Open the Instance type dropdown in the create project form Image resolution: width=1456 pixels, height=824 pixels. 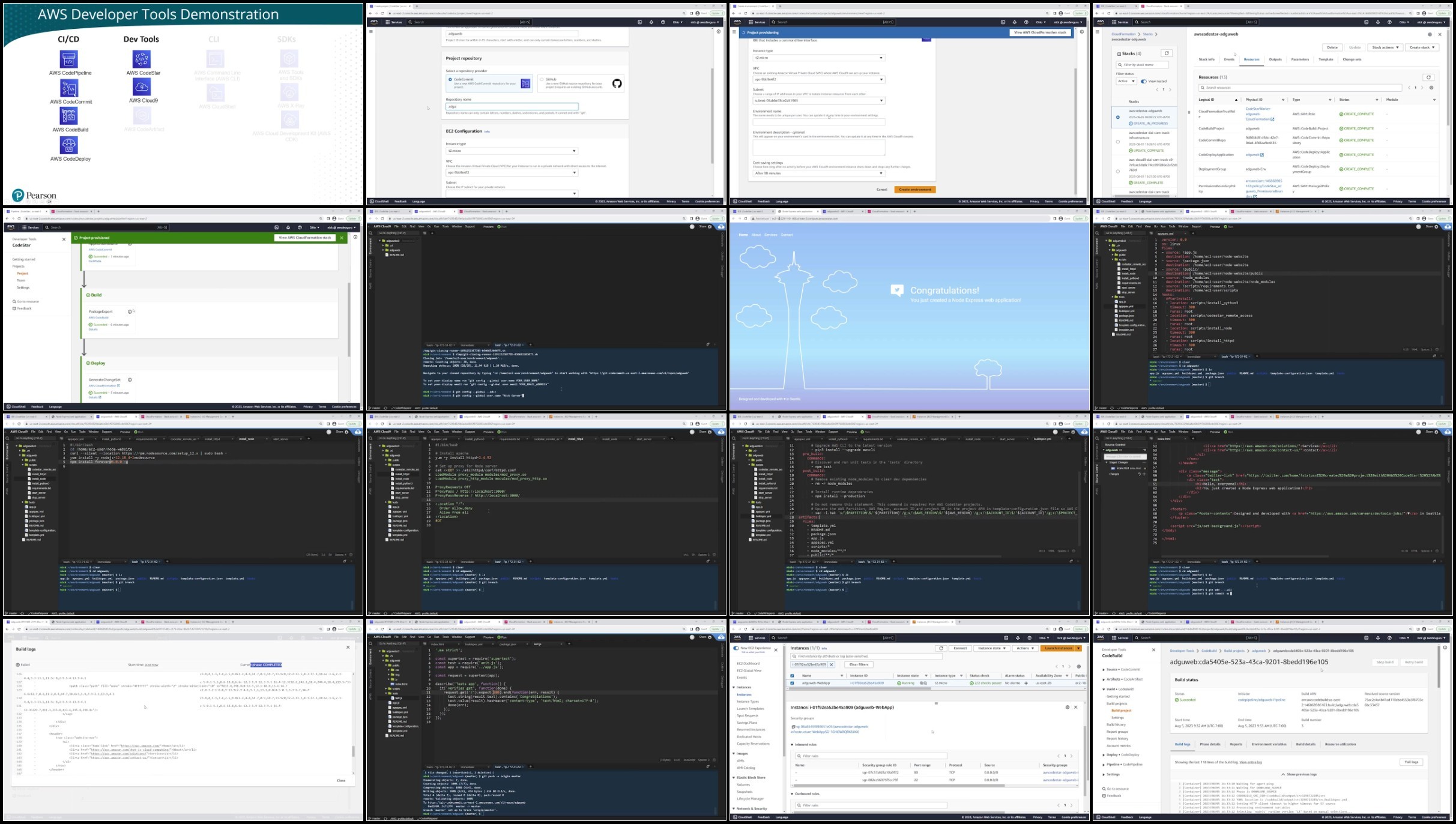tap(512, 151)
